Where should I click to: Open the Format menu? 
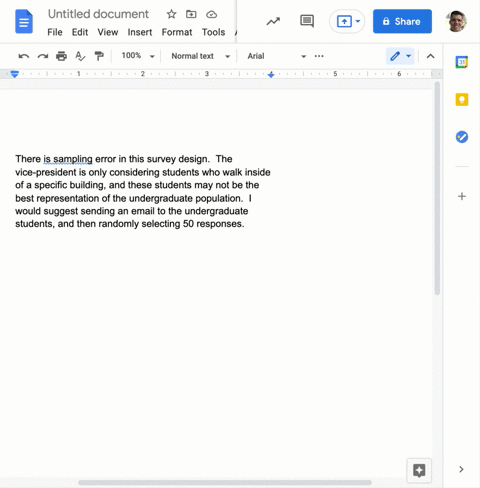click(177, 32)
